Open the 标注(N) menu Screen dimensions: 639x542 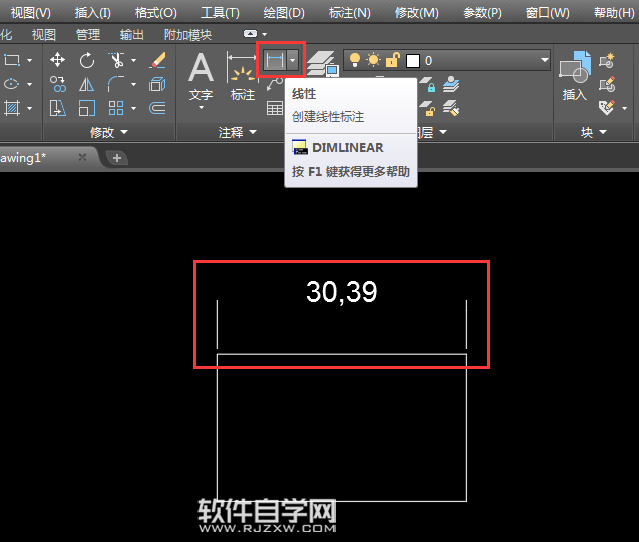click(x=350, y=13)
